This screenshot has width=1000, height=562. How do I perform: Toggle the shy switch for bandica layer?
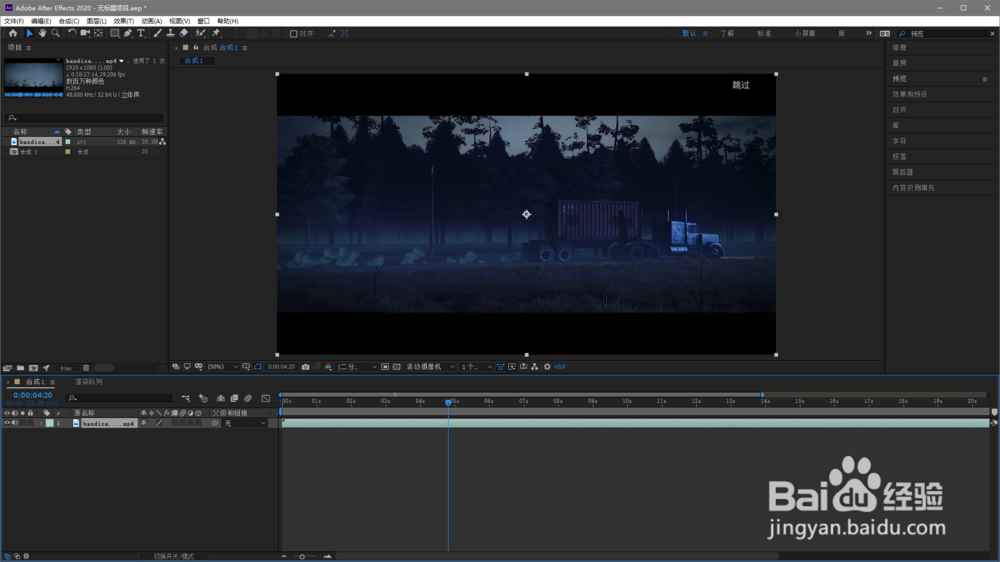coord(143,423)
